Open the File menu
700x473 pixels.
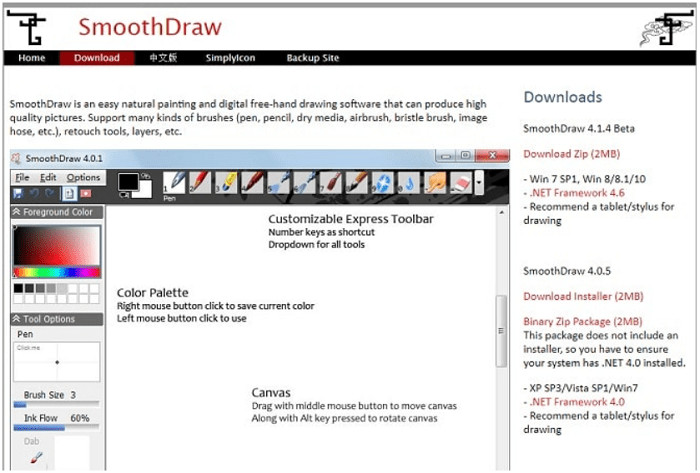22,178
